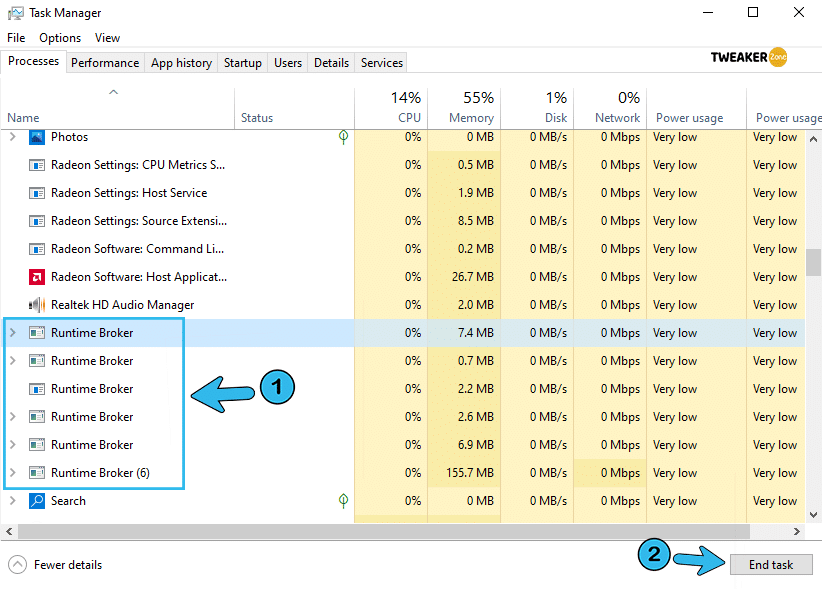This screenshot has width=822, height=589.
Task: Click the red Radeon Software Host Application icon
Action: 37,277
